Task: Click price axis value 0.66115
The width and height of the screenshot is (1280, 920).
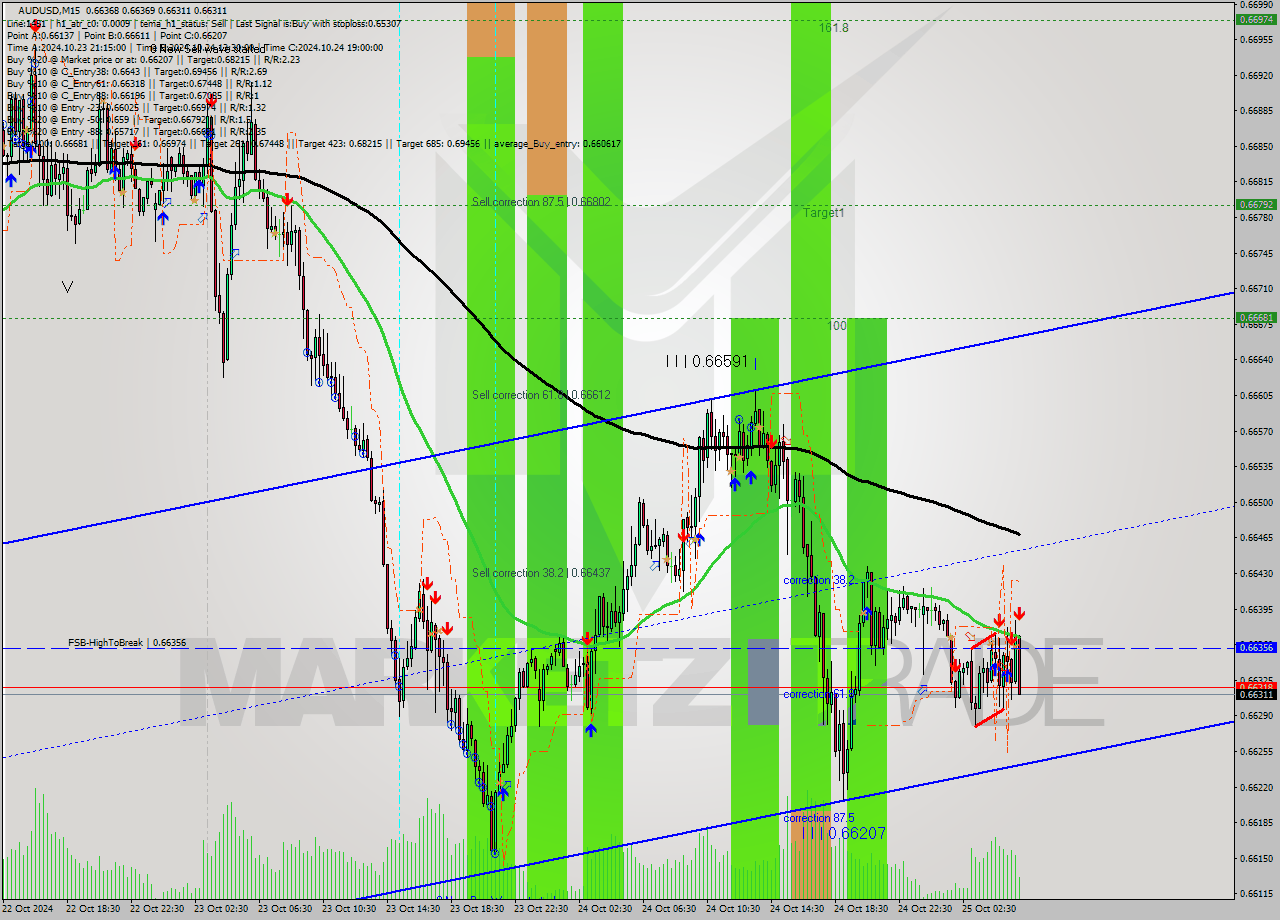Action: click(x=1257, y=893)
